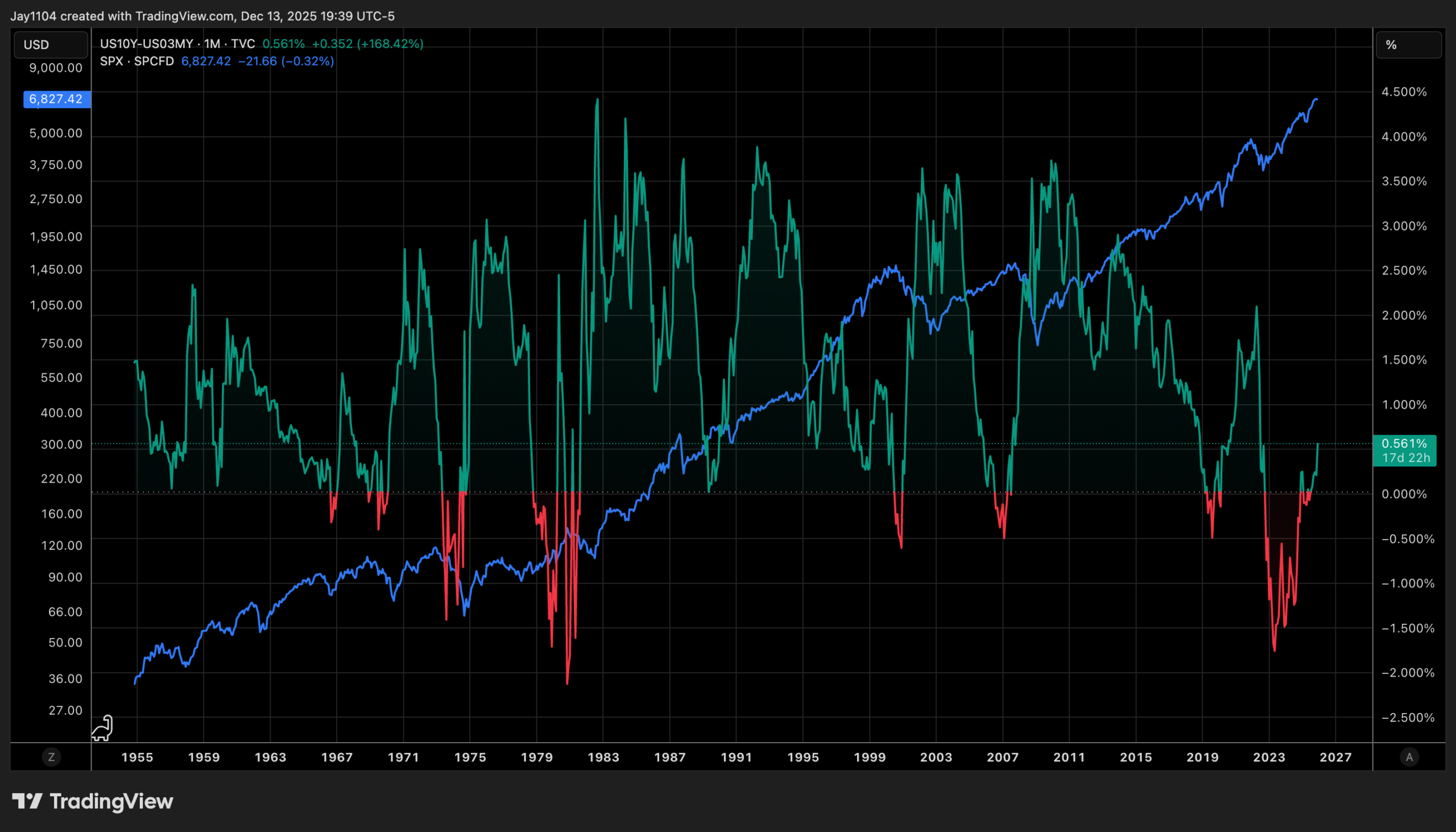Click the TradingView logo at bottom left
Viewport: 1456px width, 832px height.
(93, 801)
